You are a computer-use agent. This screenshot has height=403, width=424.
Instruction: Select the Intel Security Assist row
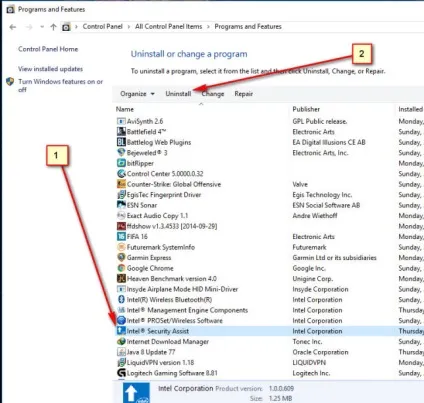coord(269,331)
